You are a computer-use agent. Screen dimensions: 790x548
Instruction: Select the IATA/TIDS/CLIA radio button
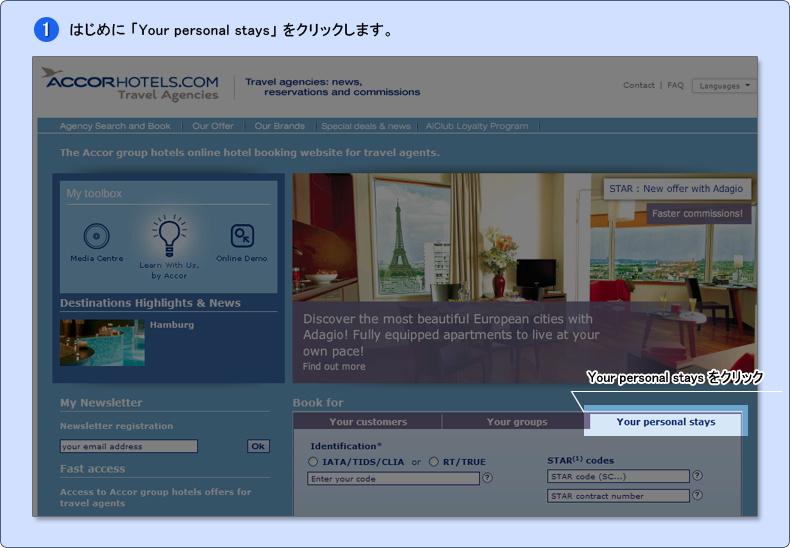(313, 461)
